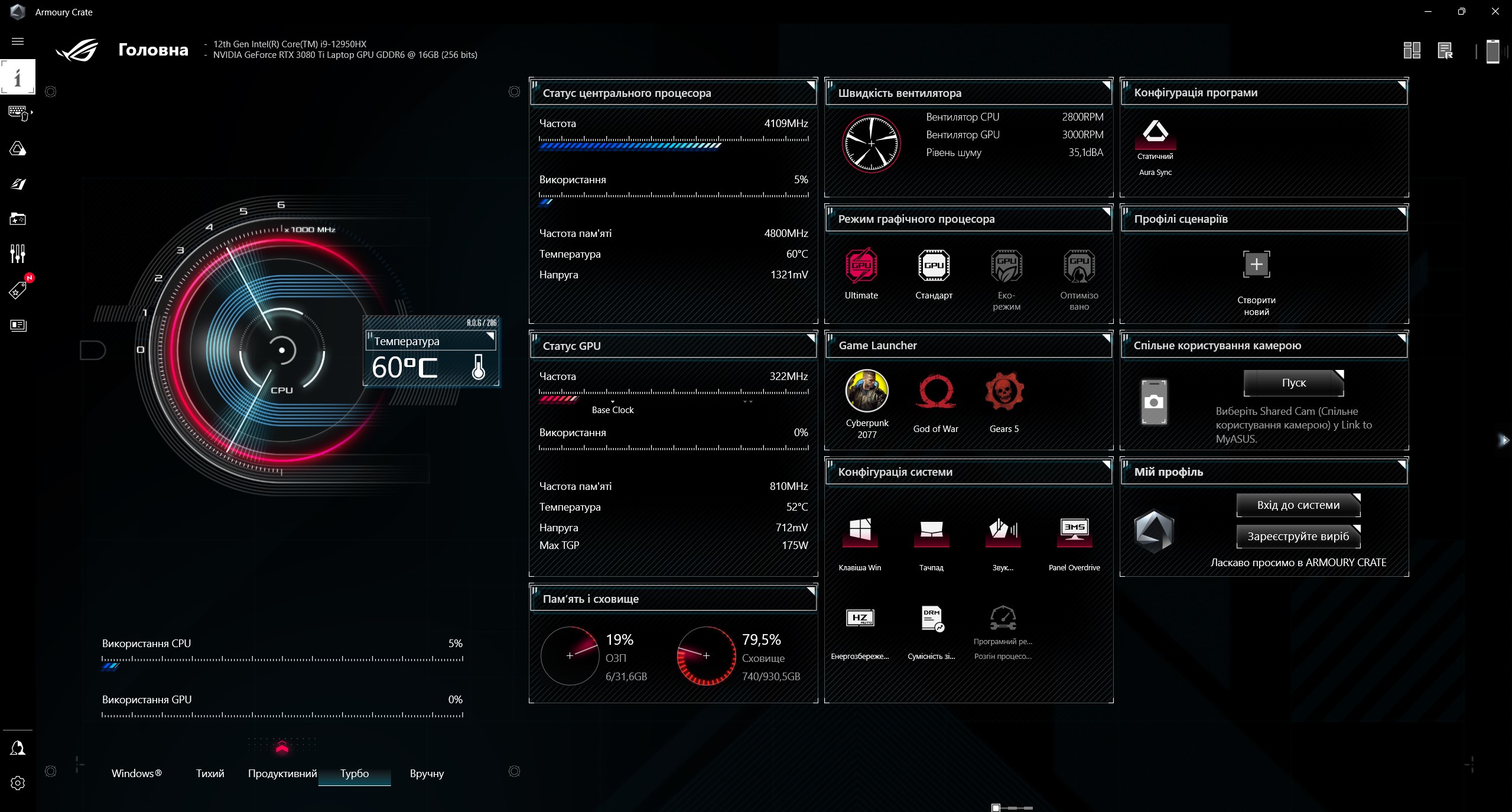
Task: Click the Panel Overdrive system icon
Action: click(1074, 531)
